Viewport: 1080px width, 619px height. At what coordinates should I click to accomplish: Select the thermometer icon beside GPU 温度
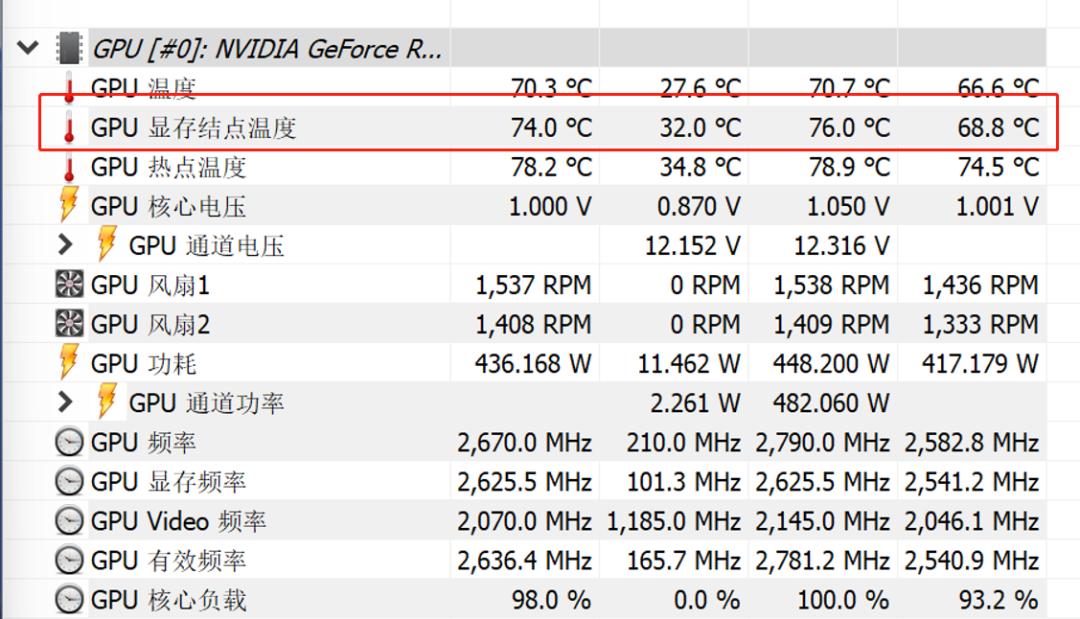click(67, 87)
